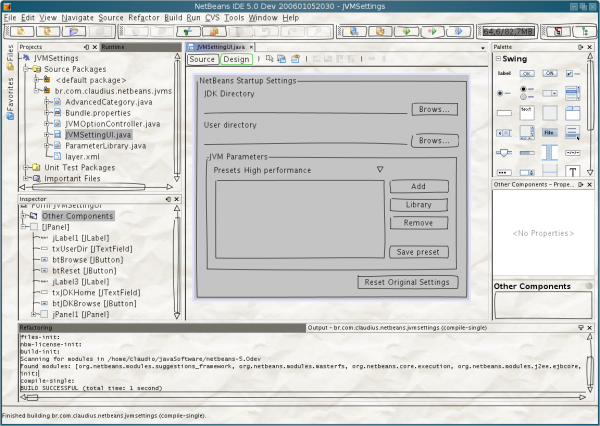Open the Refactor menu
Image resolution: width=600 pixels, height=426 pixels.
click(x=144, y=18)
